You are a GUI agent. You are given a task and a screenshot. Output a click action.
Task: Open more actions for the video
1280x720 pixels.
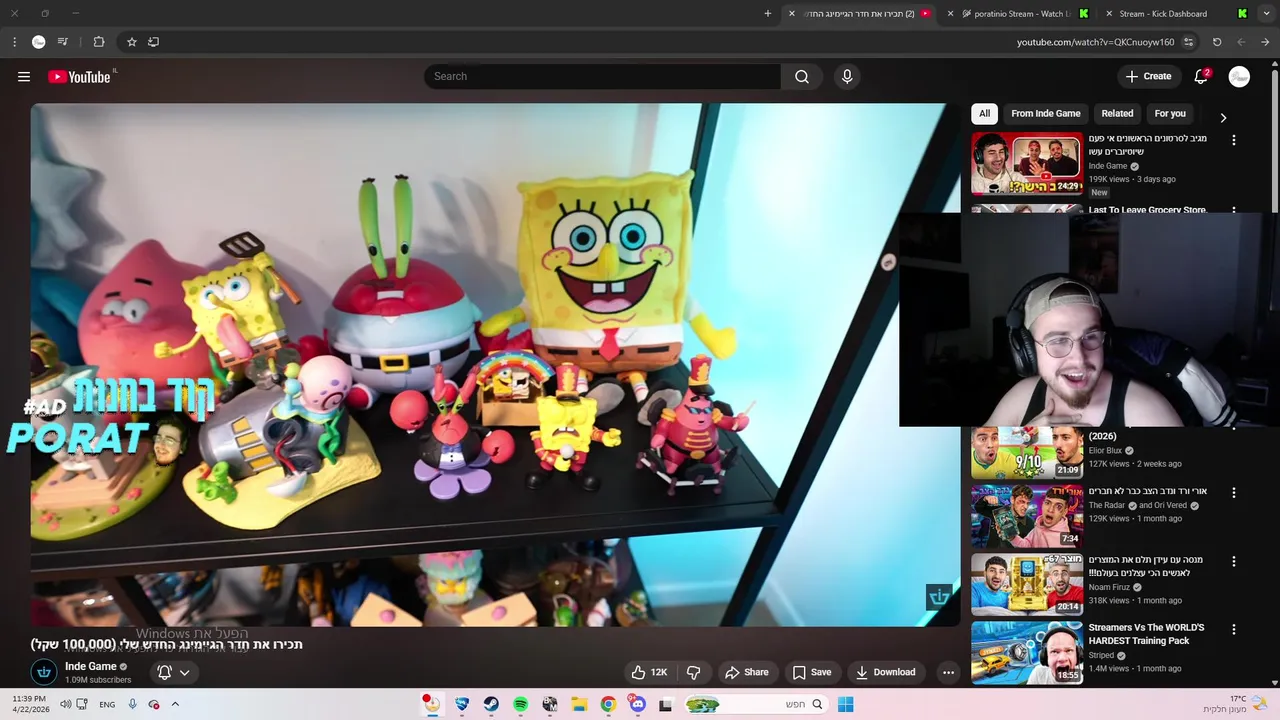pyautogui.click(x=948, y=672)
